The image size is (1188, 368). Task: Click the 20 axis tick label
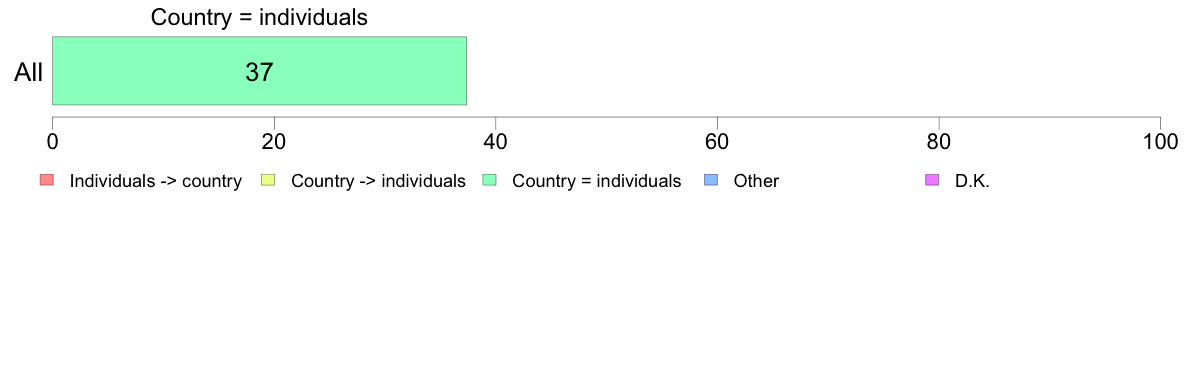pos(274,142)
